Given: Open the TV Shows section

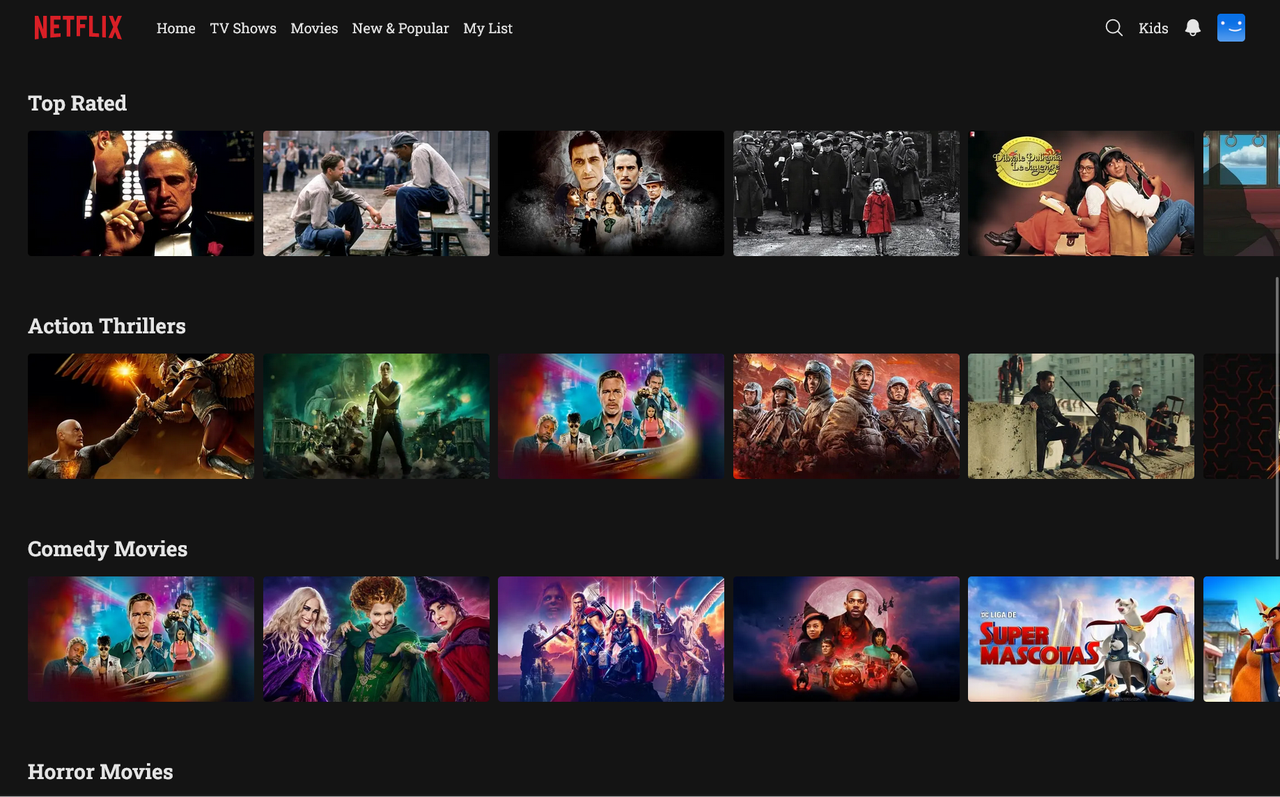Looking at the screenshot, I should (x=243, y=28).
